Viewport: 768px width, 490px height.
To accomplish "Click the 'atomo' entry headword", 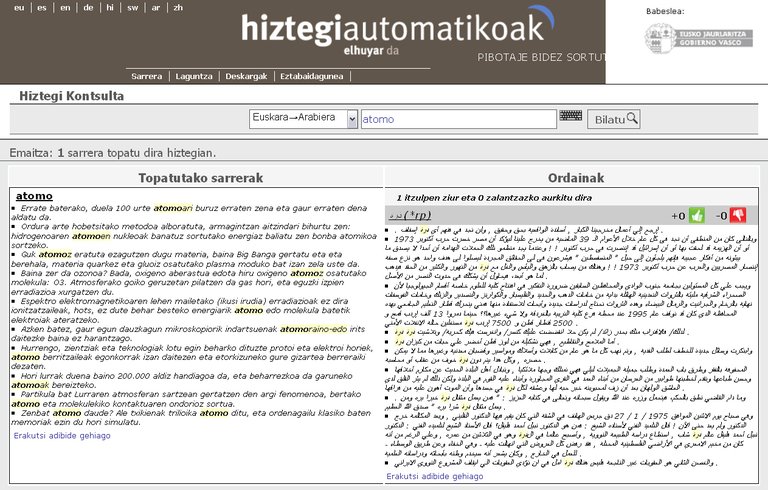I will click(x=35, y=196).
